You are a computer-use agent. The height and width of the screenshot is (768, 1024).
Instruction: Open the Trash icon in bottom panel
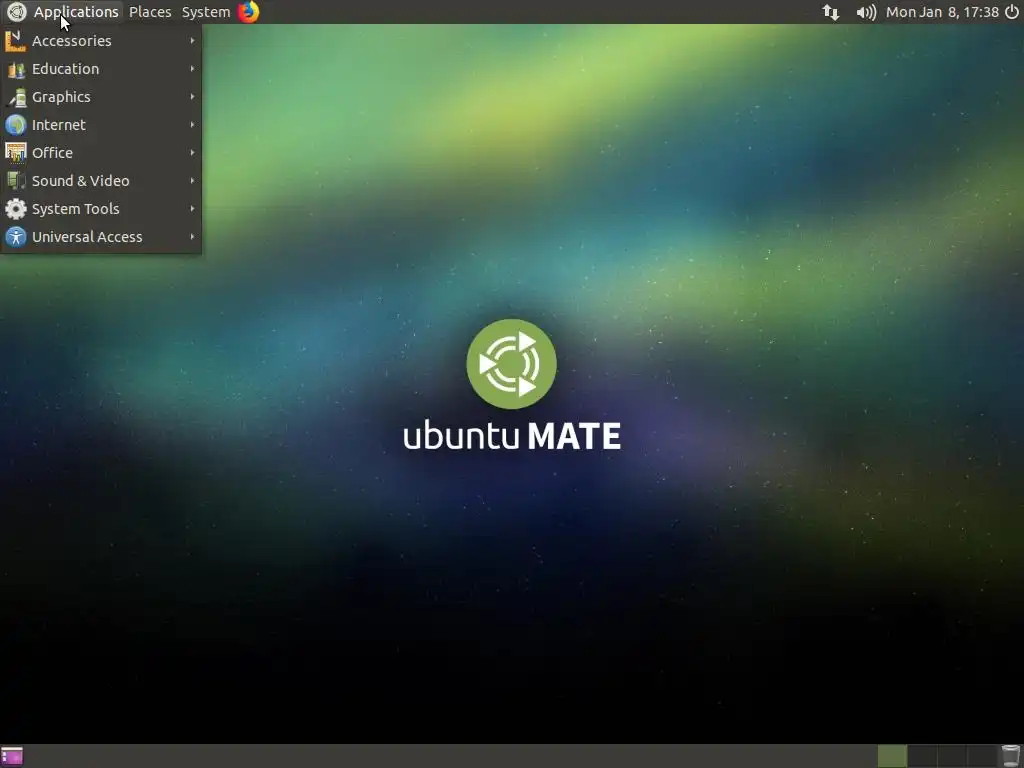pos(1011,756)
